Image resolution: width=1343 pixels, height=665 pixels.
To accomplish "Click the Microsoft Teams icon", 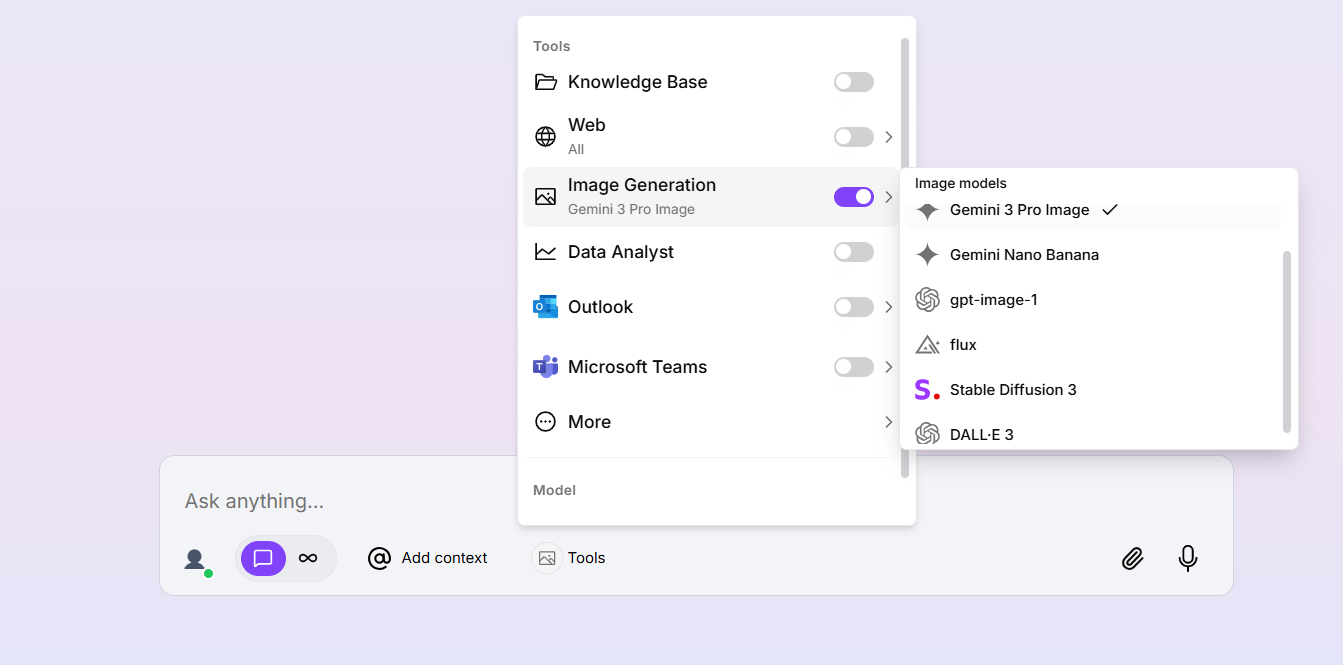I will click(545, 366).
